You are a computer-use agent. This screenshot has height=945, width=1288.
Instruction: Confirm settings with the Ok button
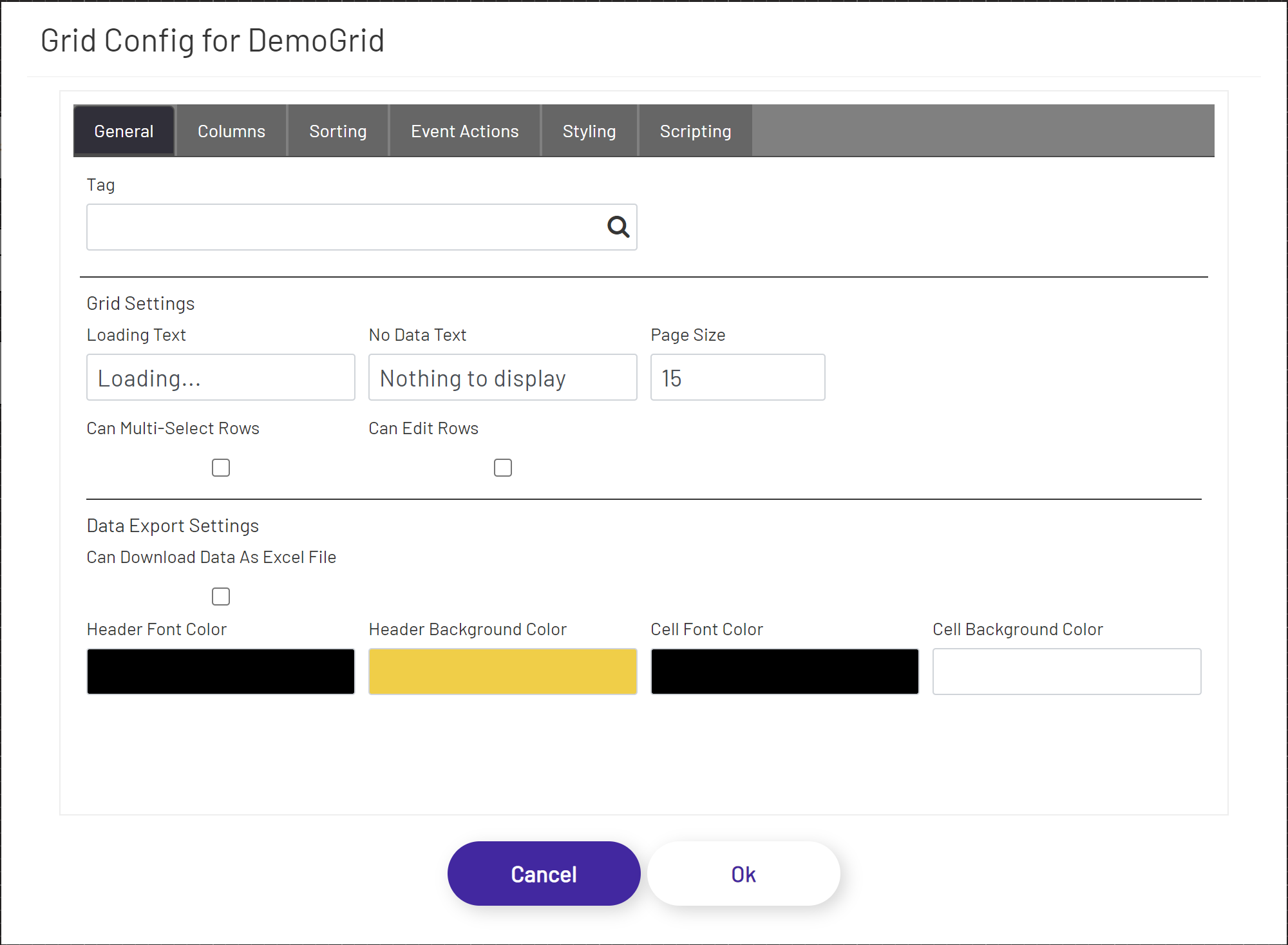point(743,873)
